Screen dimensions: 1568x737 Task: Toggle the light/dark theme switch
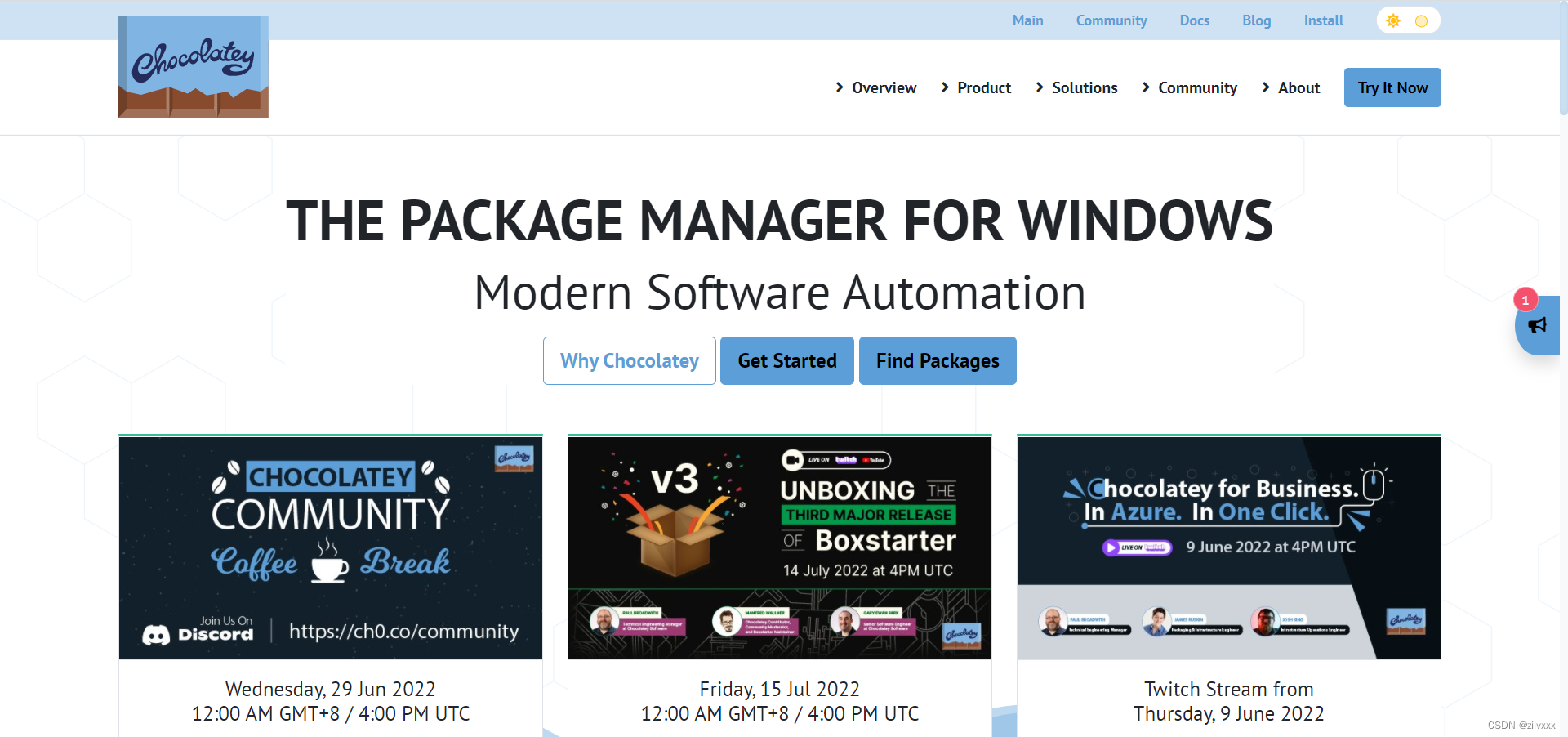[x=1408, y=20]
